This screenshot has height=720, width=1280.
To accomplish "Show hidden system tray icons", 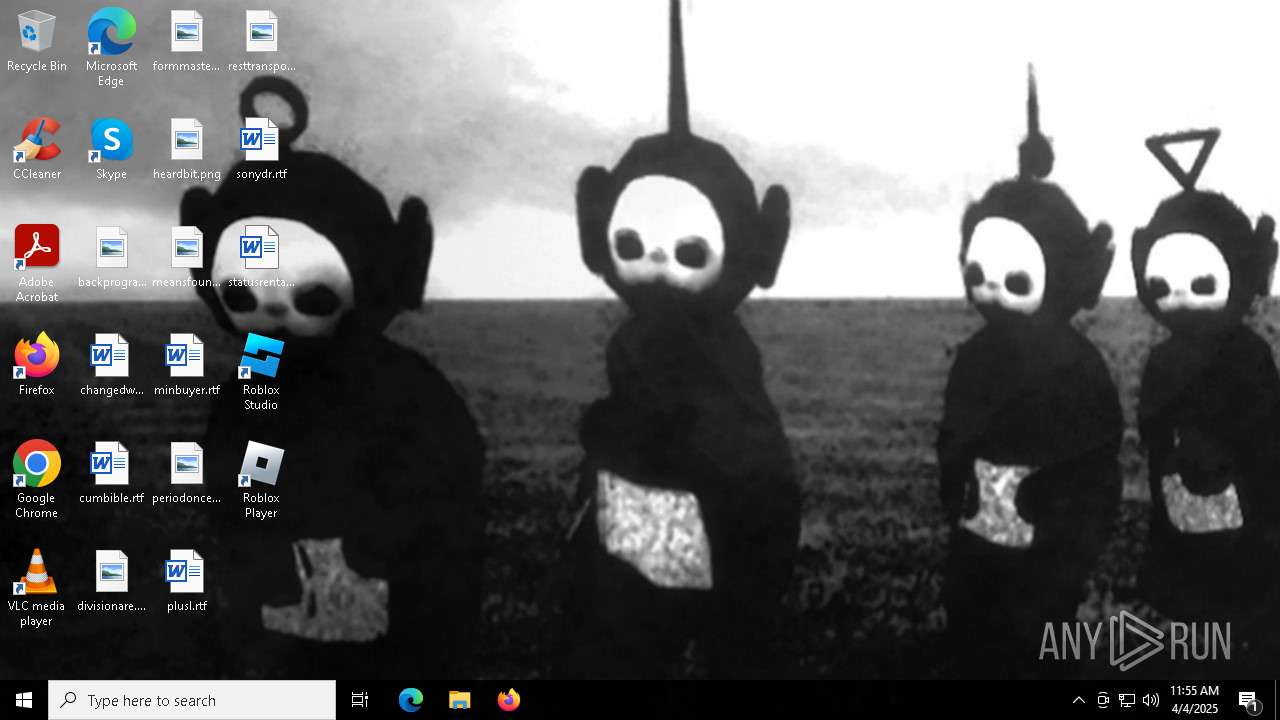I will [x=1078, y=700].
